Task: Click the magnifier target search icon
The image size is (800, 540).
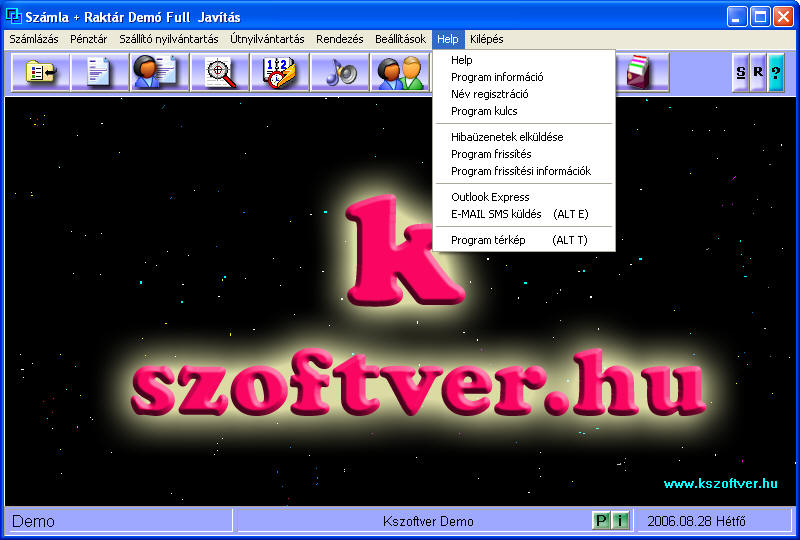Action: pos(219,72)
